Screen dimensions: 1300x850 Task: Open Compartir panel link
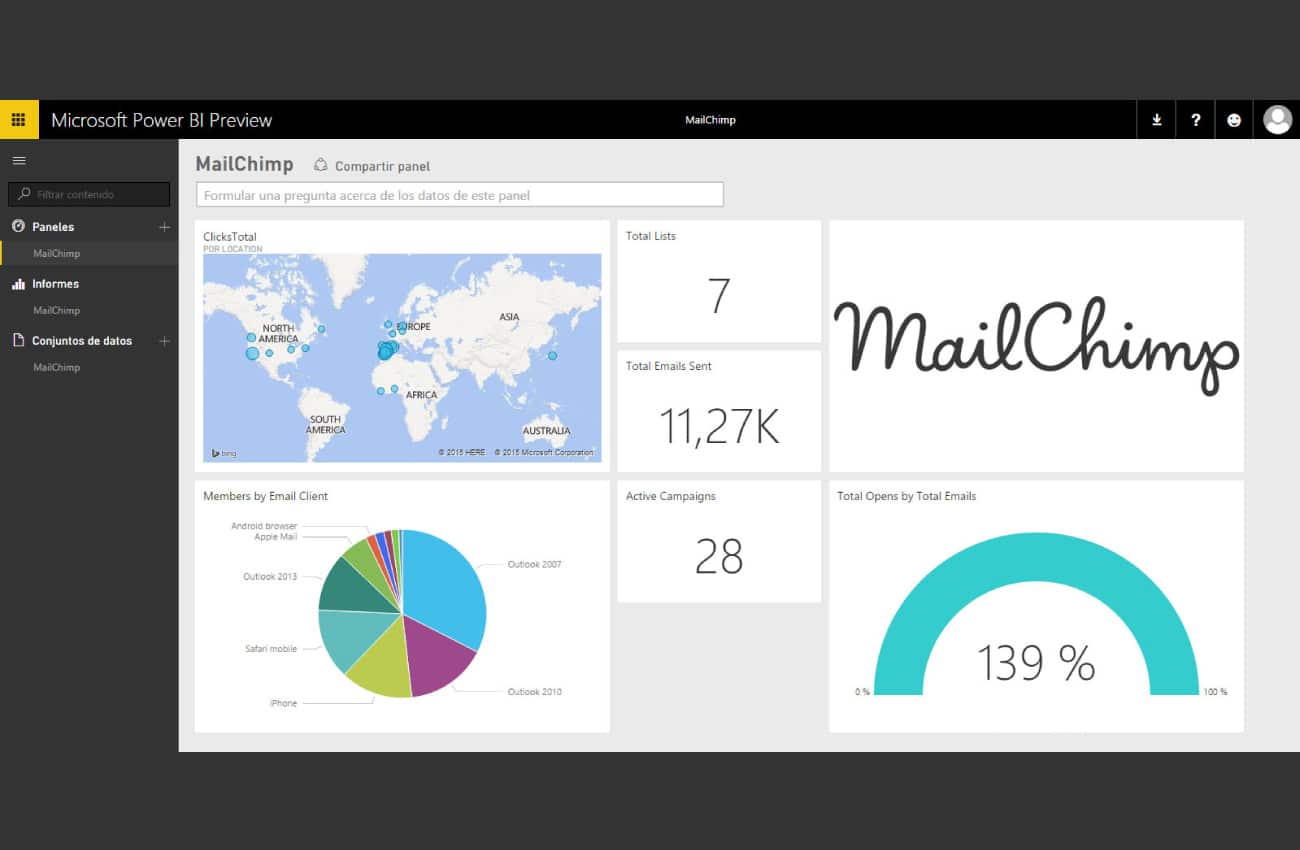(x=382, y=166)
